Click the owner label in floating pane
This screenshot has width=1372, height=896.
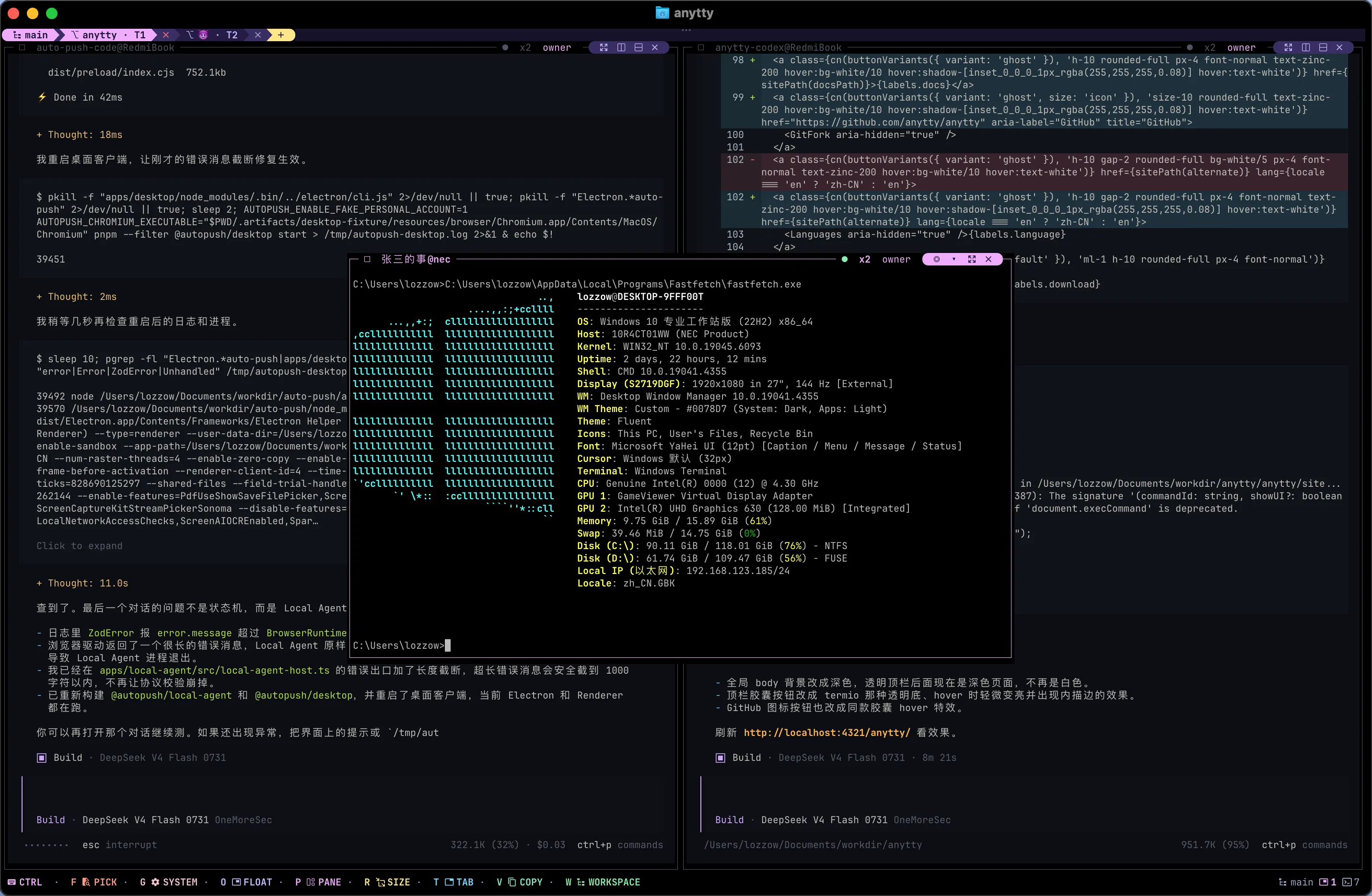(896, 259)
